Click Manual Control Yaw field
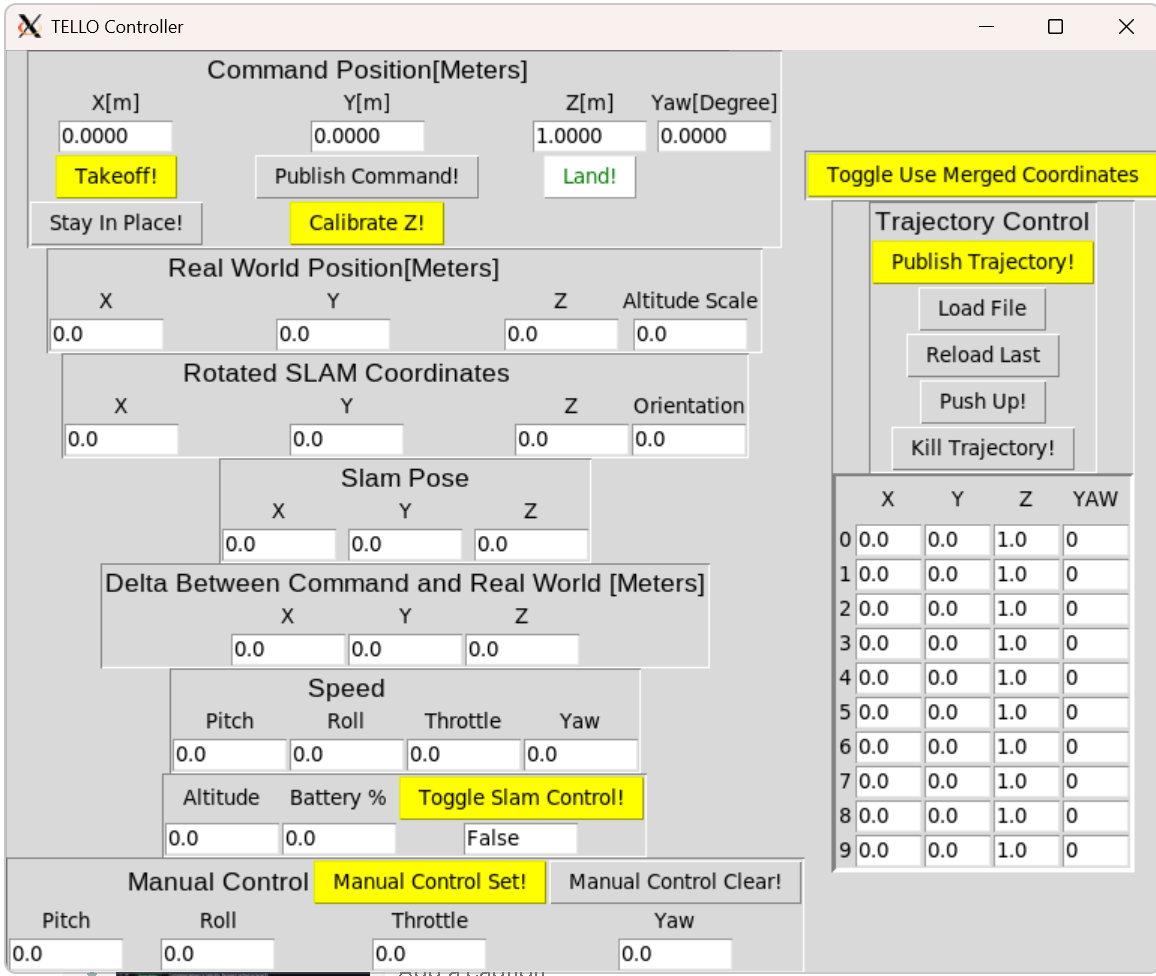This screenshot has width=1156, height=976. tap(675, 954)
